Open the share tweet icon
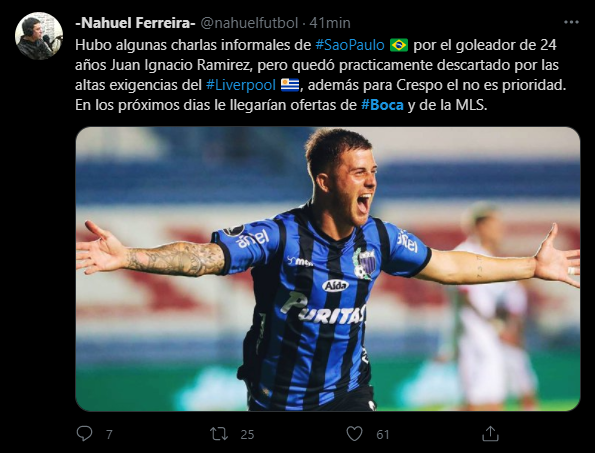Image resolution: width=595 pixels, height=453 pixels. click(x=490, y=434)
